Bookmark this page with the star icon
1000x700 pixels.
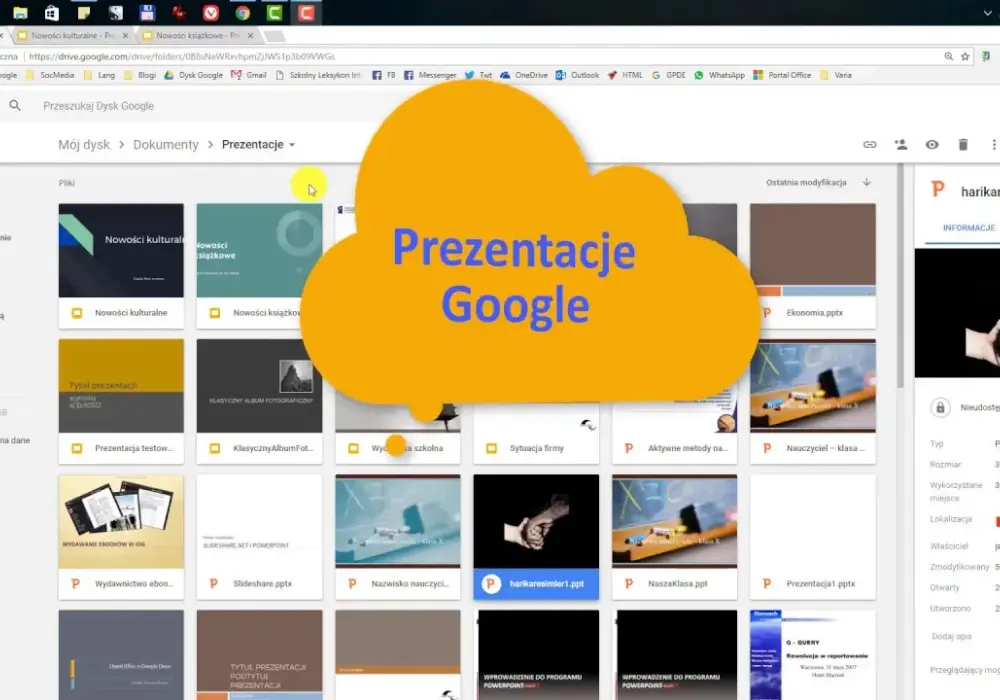(965, 56)
